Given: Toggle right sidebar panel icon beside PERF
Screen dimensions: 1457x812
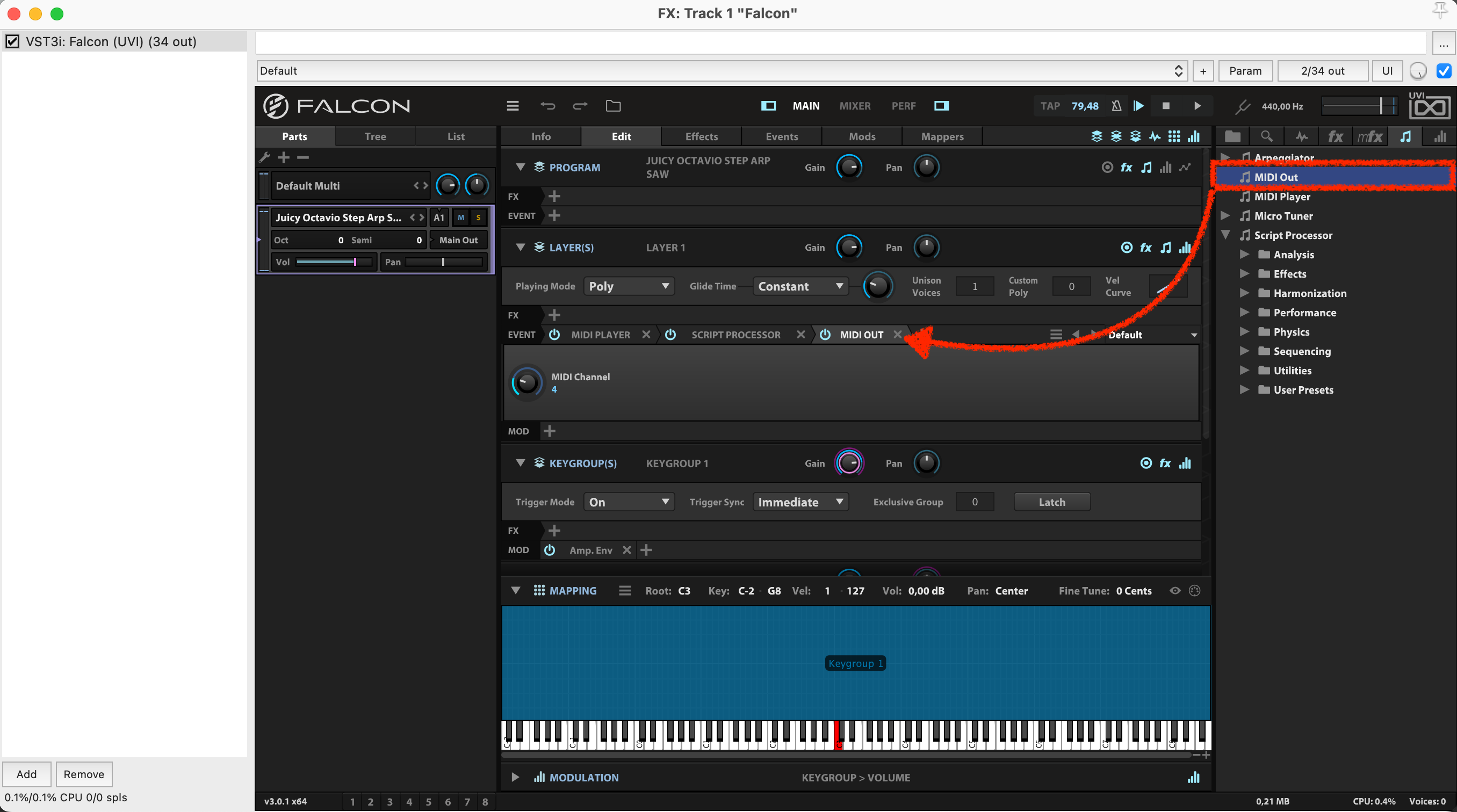Looking at the screenshot, I should [942, 106].
